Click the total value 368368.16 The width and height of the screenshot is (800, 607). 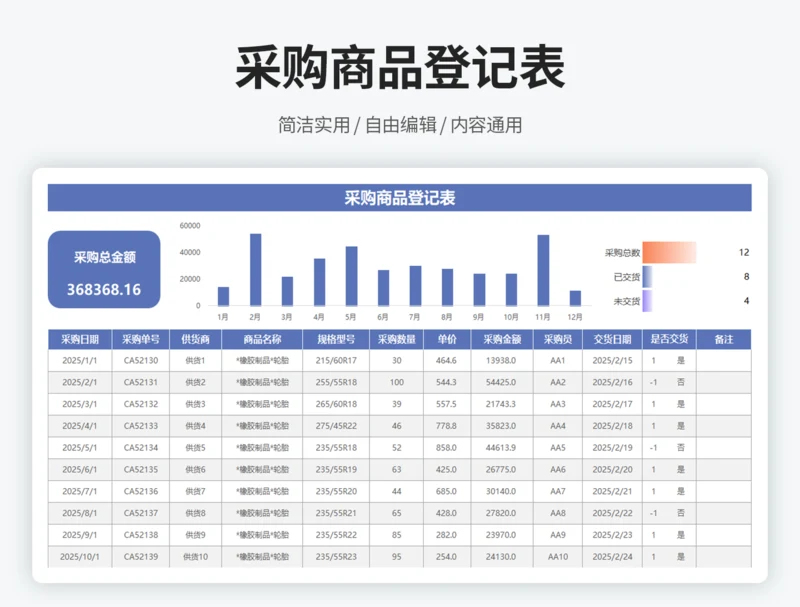coord(104,290)
